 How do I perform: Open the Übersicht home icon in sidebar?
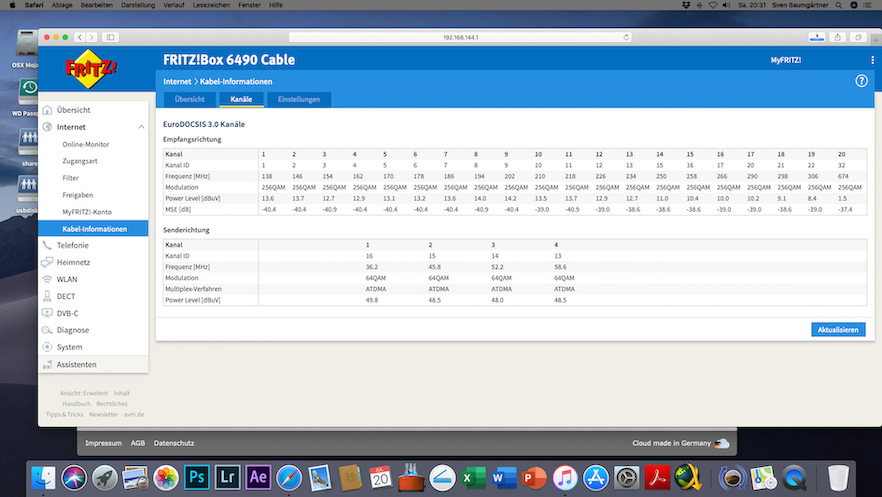pos(47,110)
